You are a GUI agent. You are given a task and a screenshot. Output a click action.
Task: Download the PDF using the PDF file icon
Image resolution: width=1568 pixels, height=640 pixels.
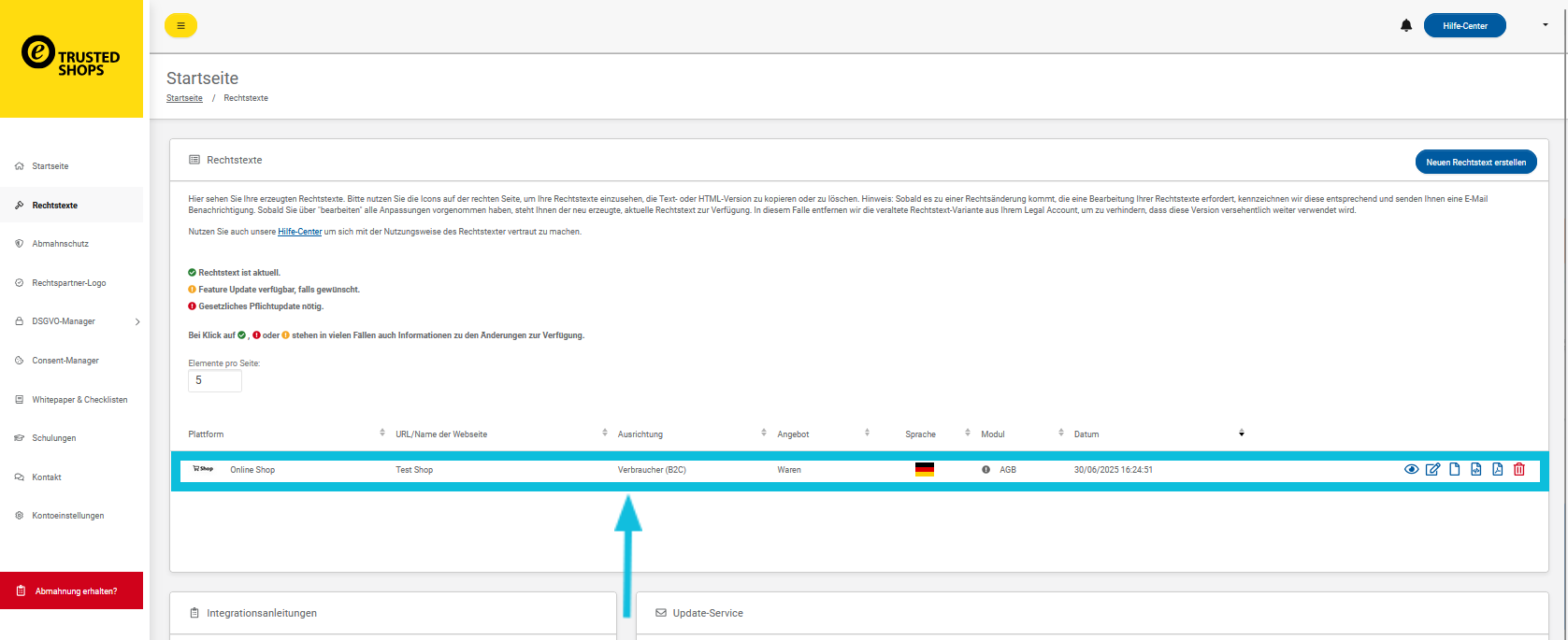1497,470
